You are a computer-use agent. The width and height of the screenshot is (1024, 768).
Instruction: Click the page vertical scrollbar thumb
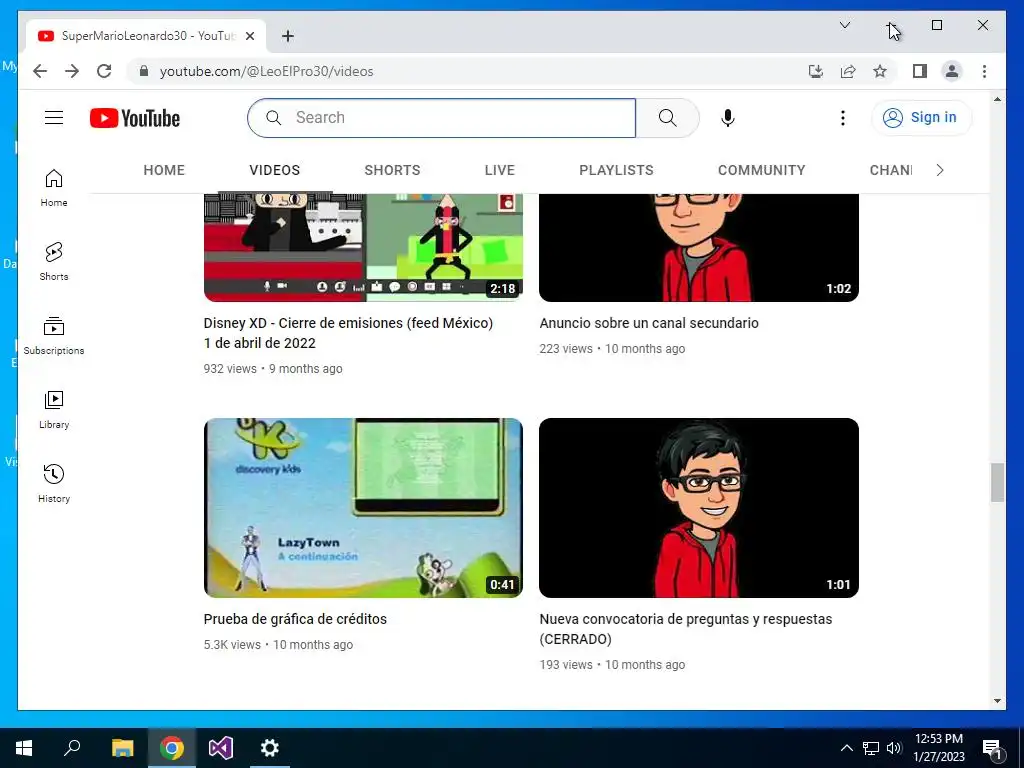click(x=997, y=483)
